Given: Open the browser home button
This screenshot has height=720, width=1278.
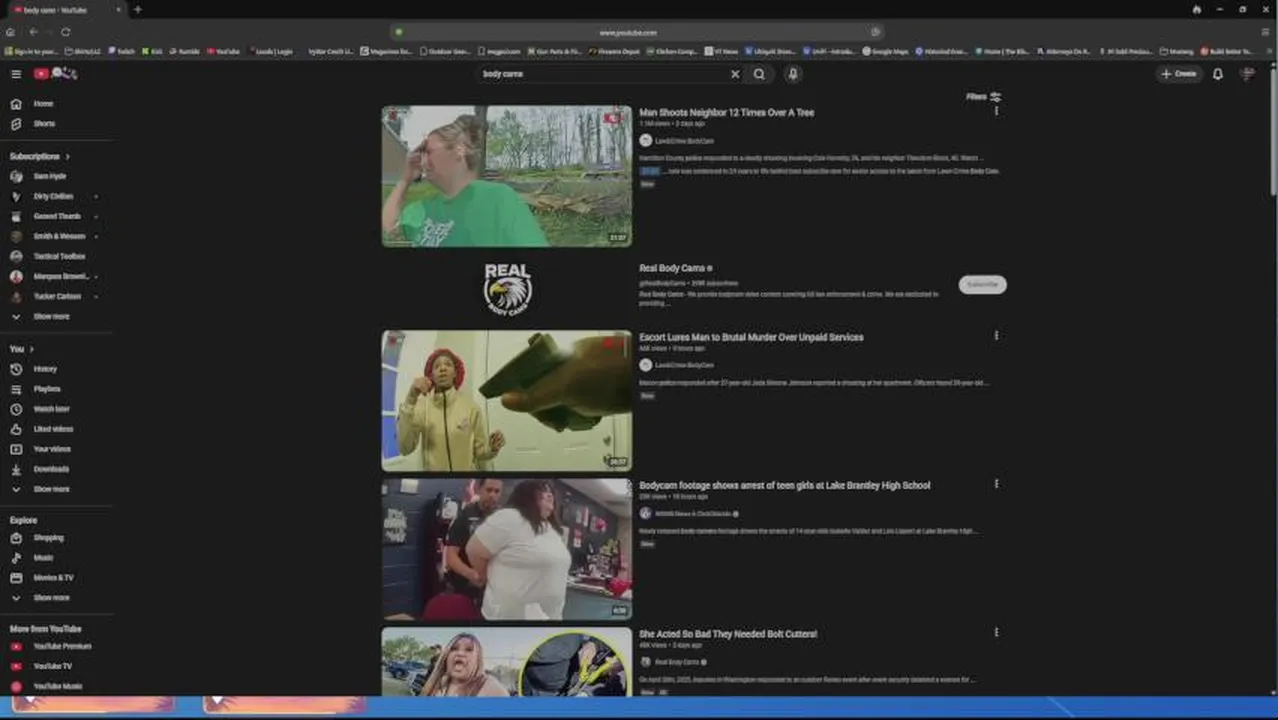Looking at the screenshot, I should click(x=10, y=32).
